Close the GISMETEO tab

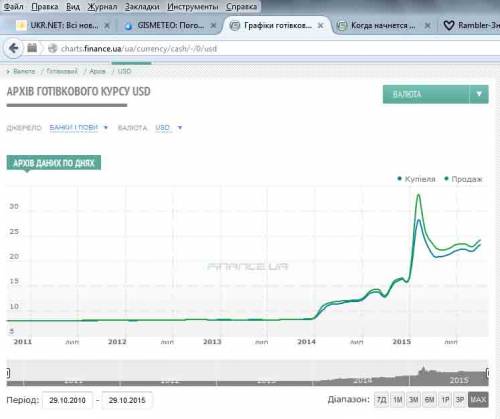point(214,26)
